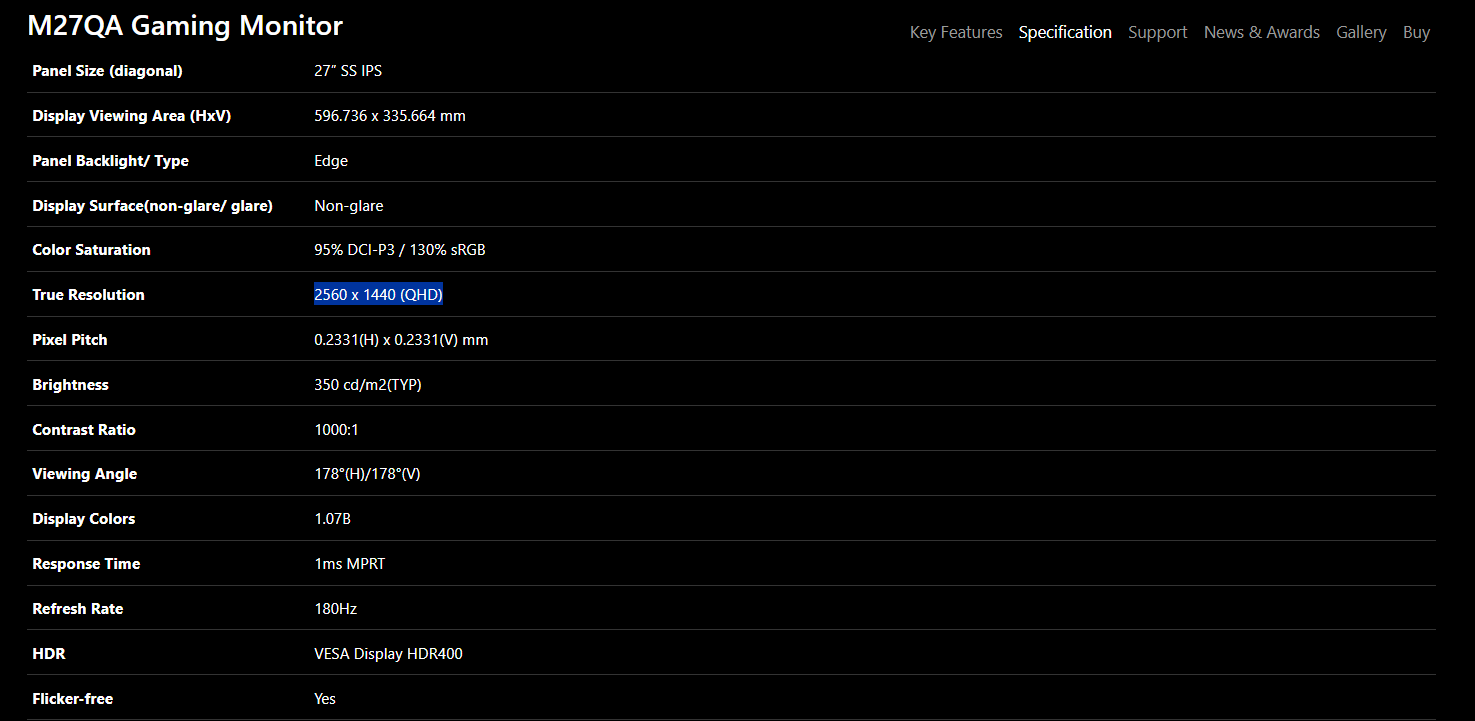Click the 350 cd/m2(TYP) brightness value
The width and height of the screenshot is (1475, 721).
(x=367, y=385)
